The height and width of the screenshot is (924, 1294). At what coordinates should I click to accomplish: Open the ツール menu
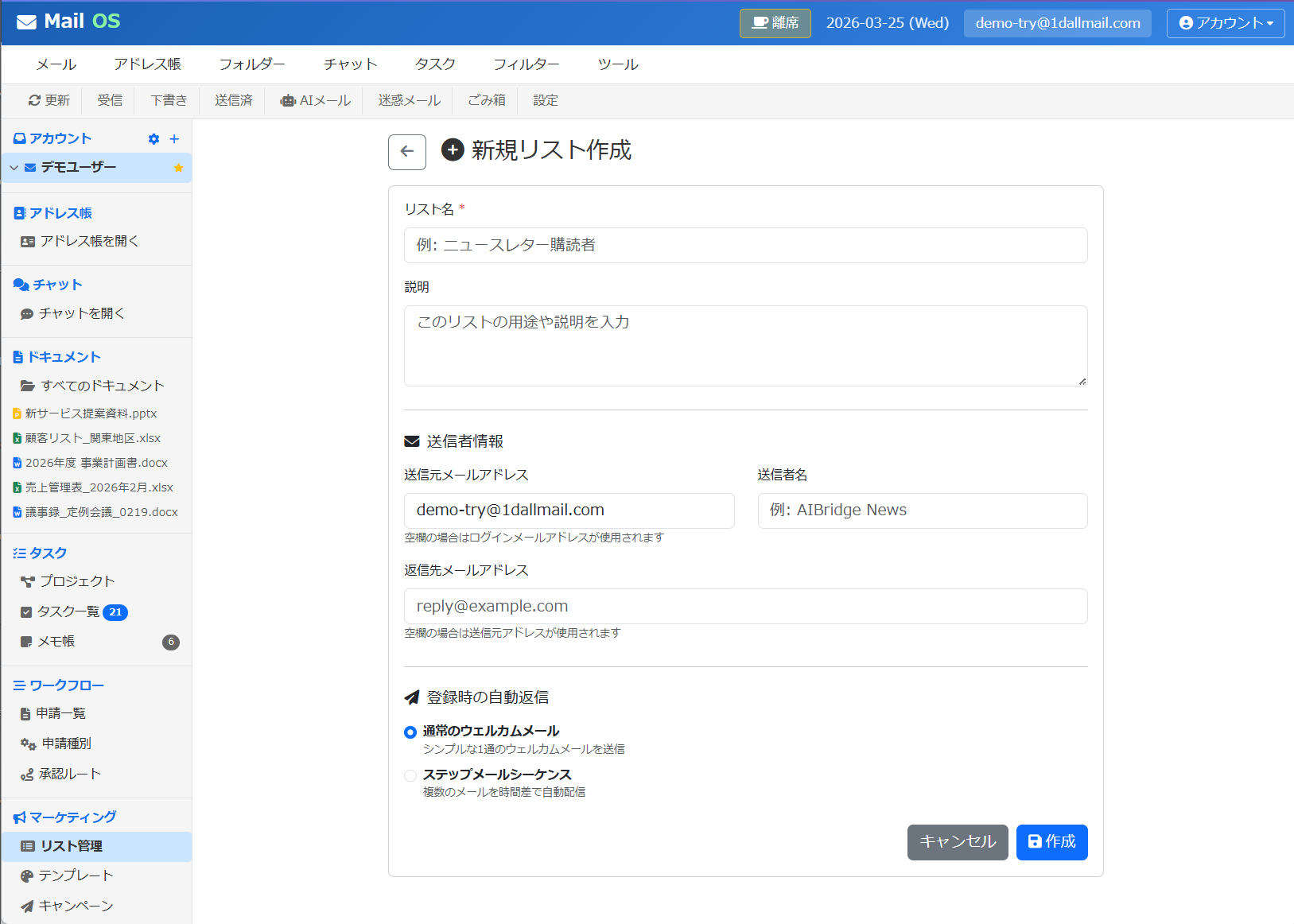(x=617, y=64)
